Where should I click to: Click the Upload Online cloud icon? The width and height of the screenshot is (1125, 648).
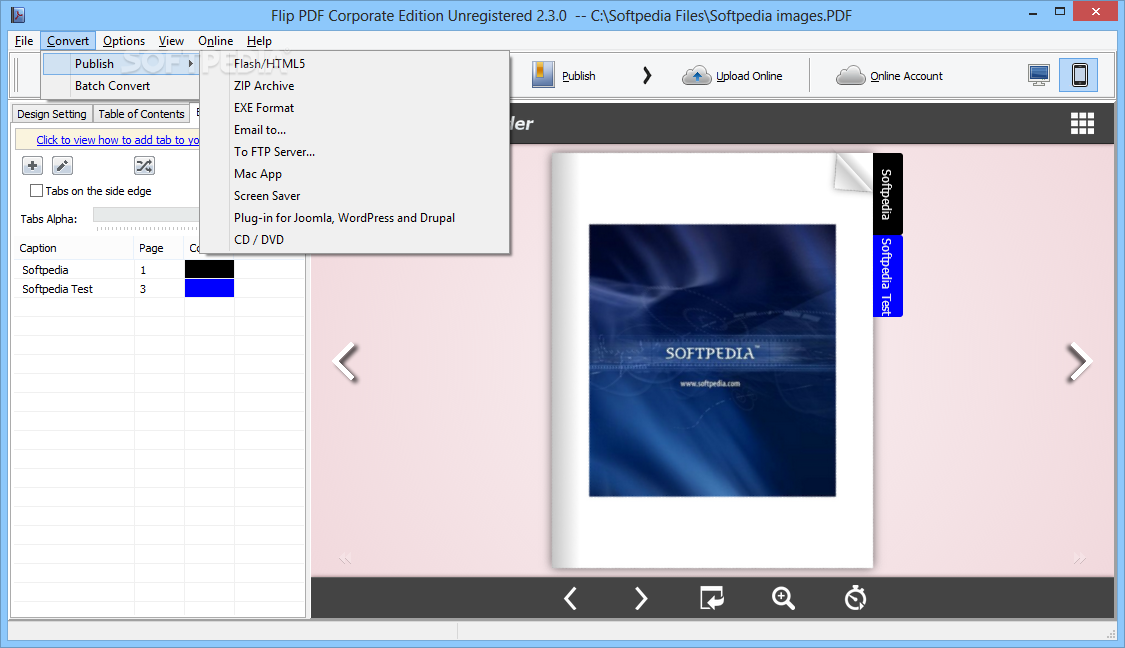[696, 75]
